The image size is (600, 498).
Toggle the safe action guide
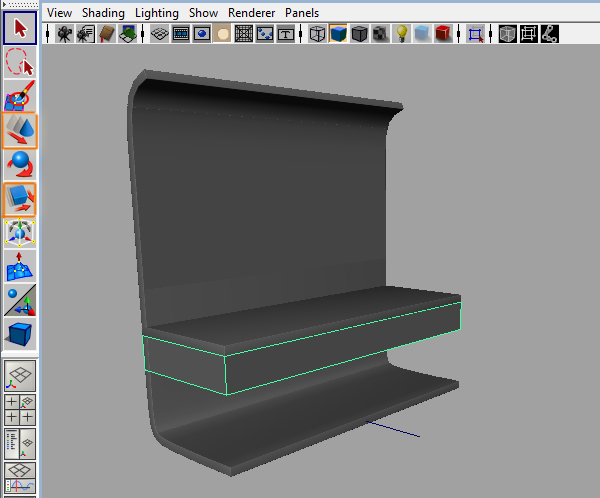[264, 34]
